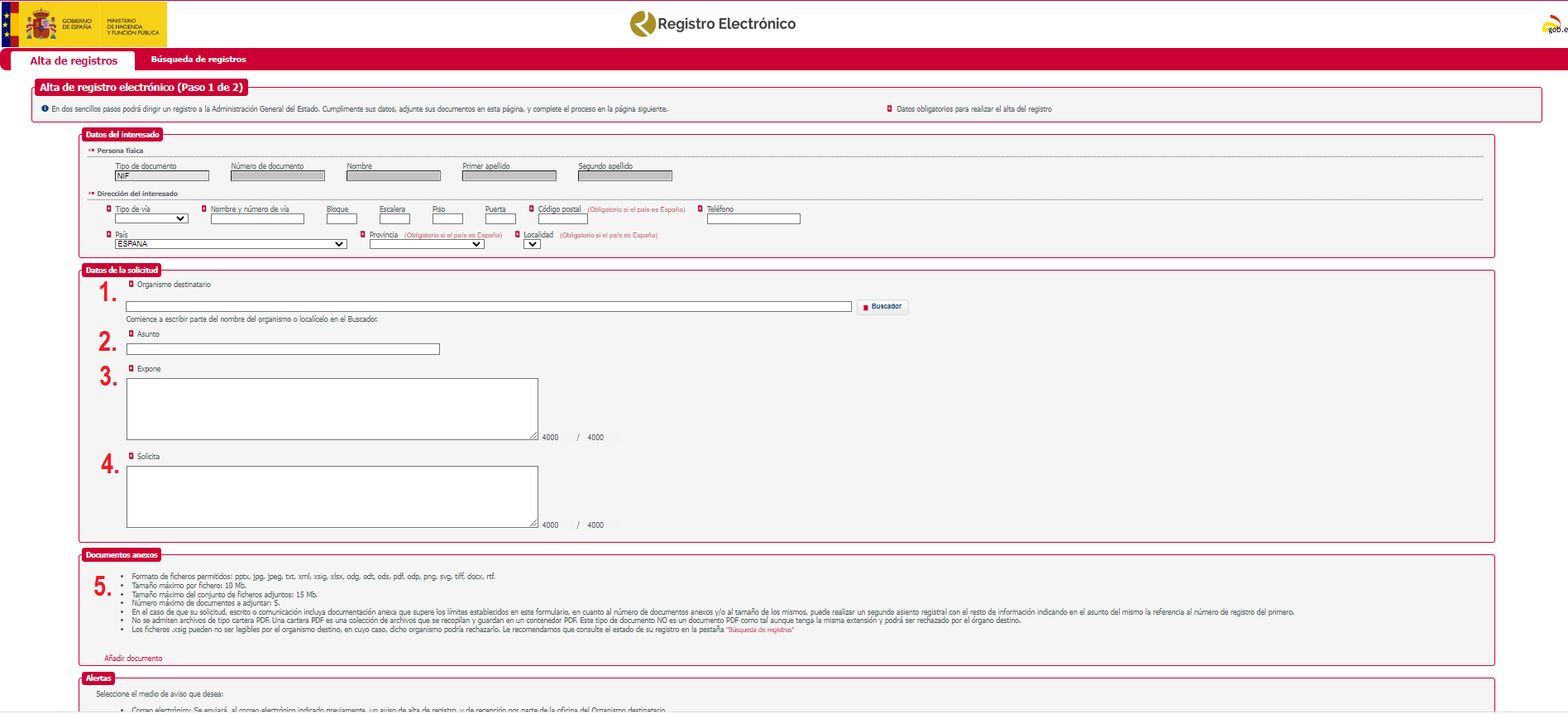Click the Primer apellido field

pos(509,175)
